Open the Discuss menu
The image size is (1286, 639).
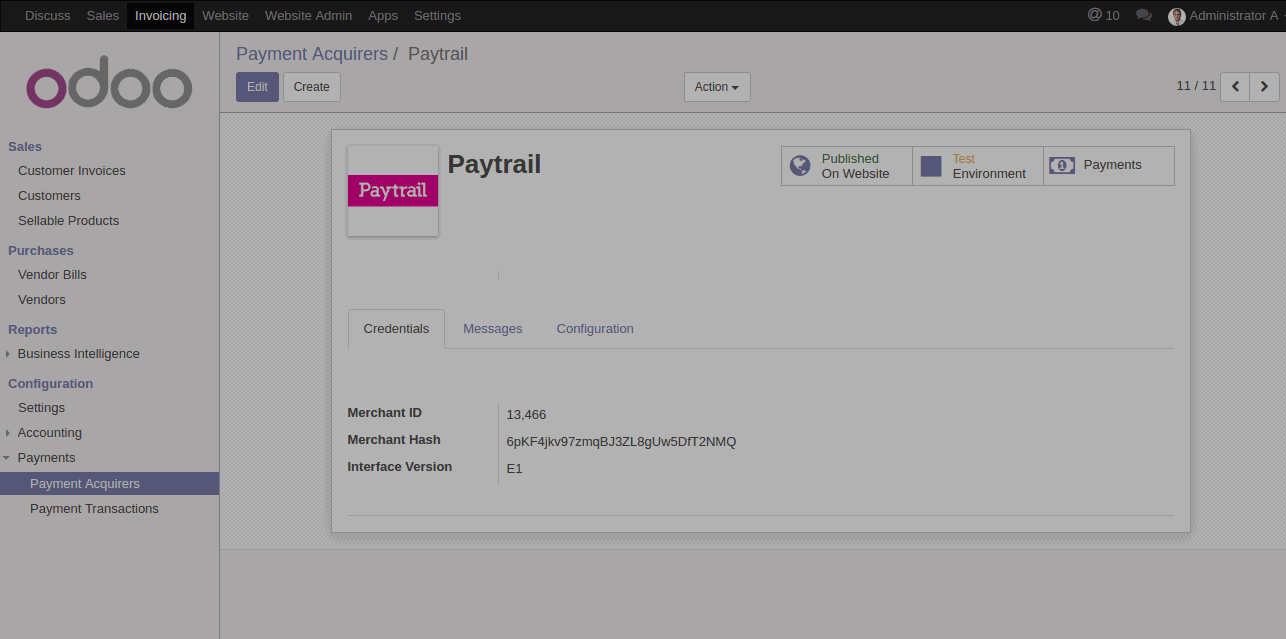click(48, 15)
